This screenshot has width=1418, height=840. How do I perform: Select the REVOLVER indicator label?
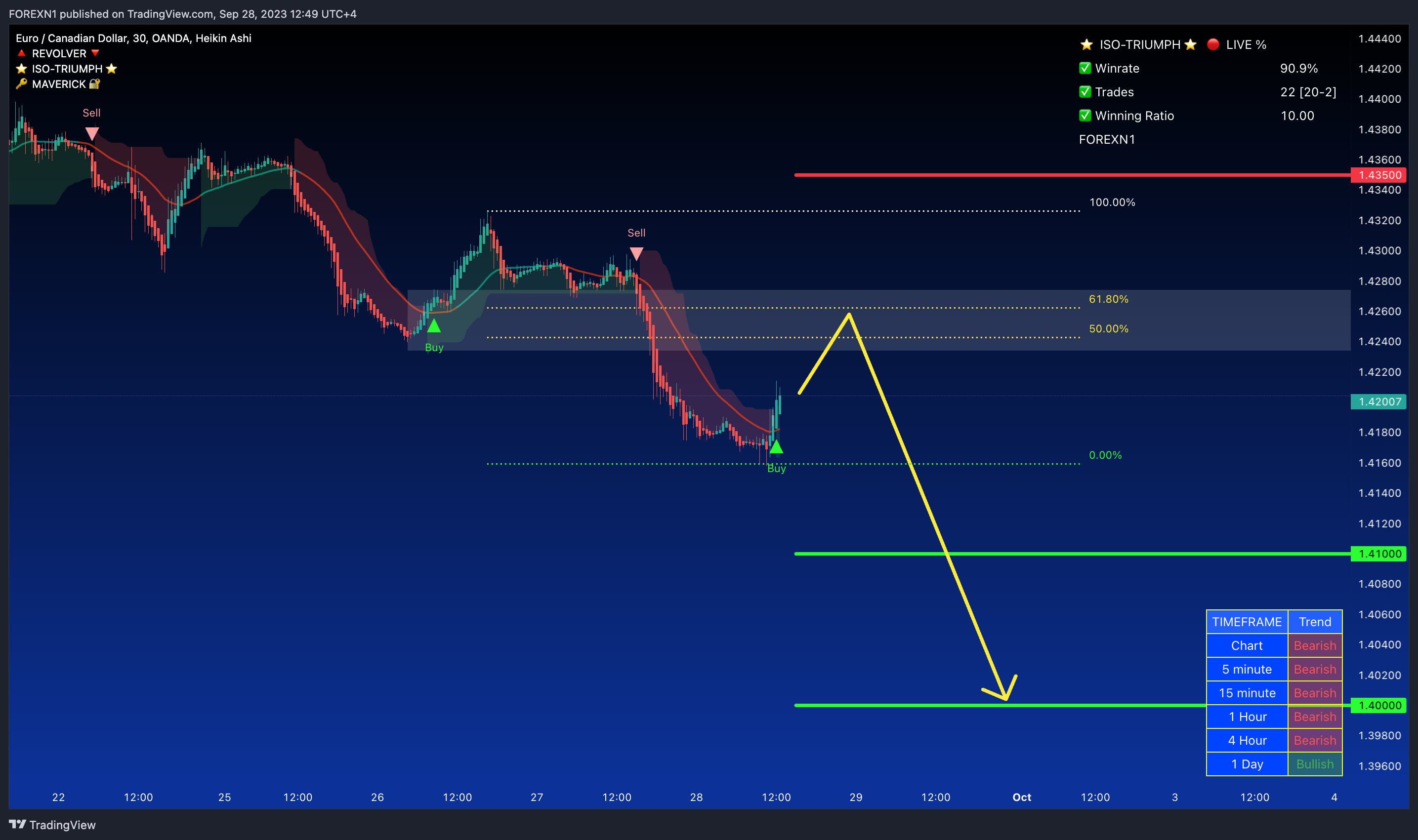coord(59,53)
